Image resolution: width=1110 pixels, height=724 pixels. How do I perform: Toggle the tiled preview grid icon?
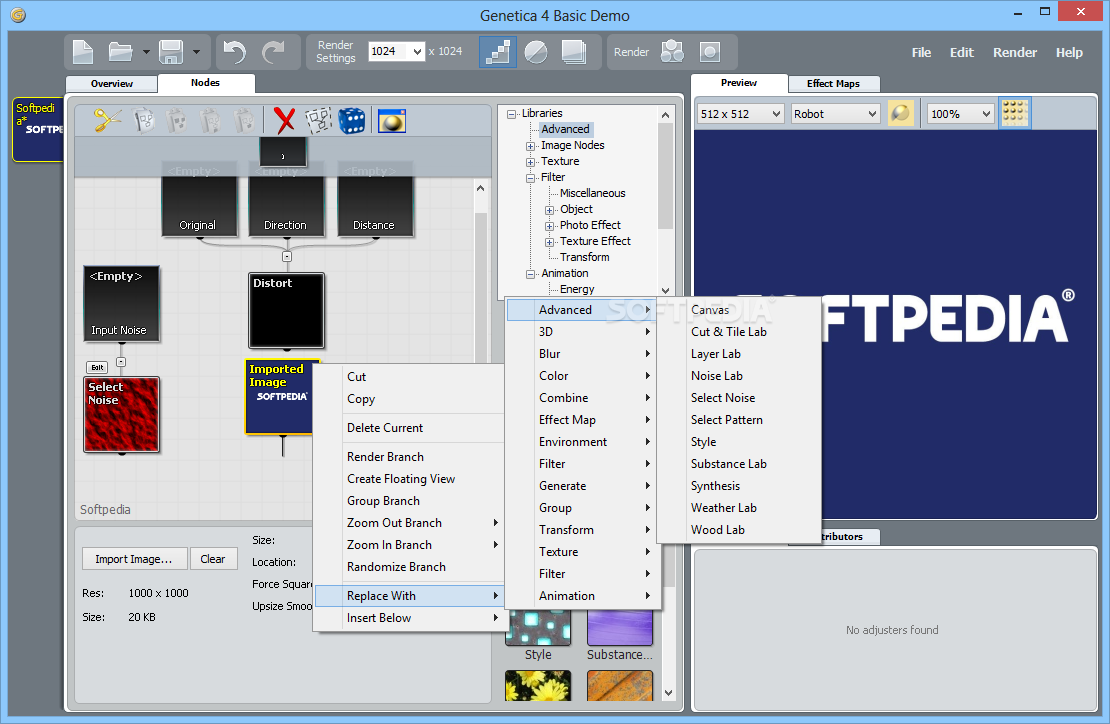(1014, 113)
